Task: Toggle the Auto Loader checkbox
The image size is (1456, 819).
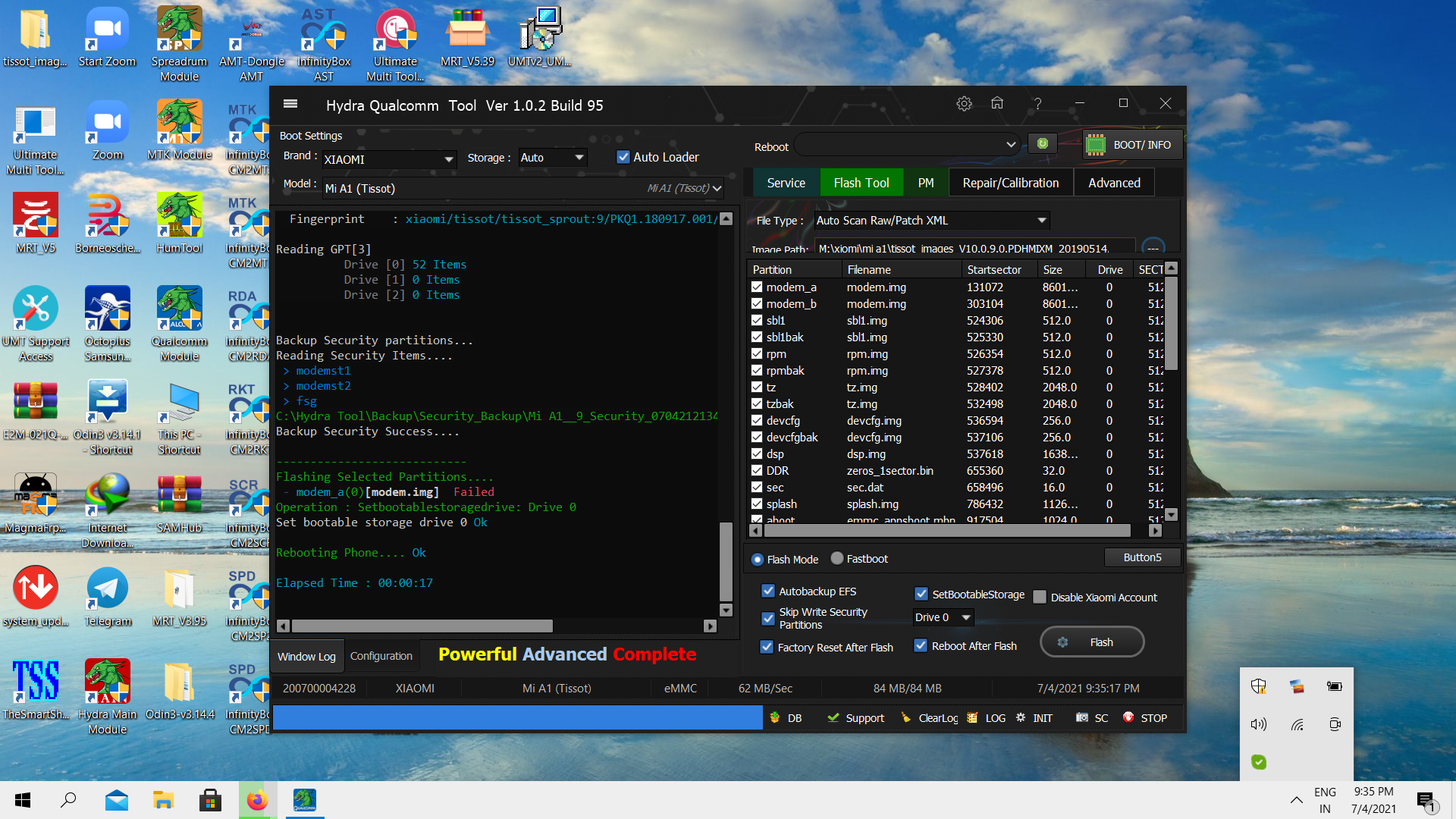Action: (x=623, y=157)
